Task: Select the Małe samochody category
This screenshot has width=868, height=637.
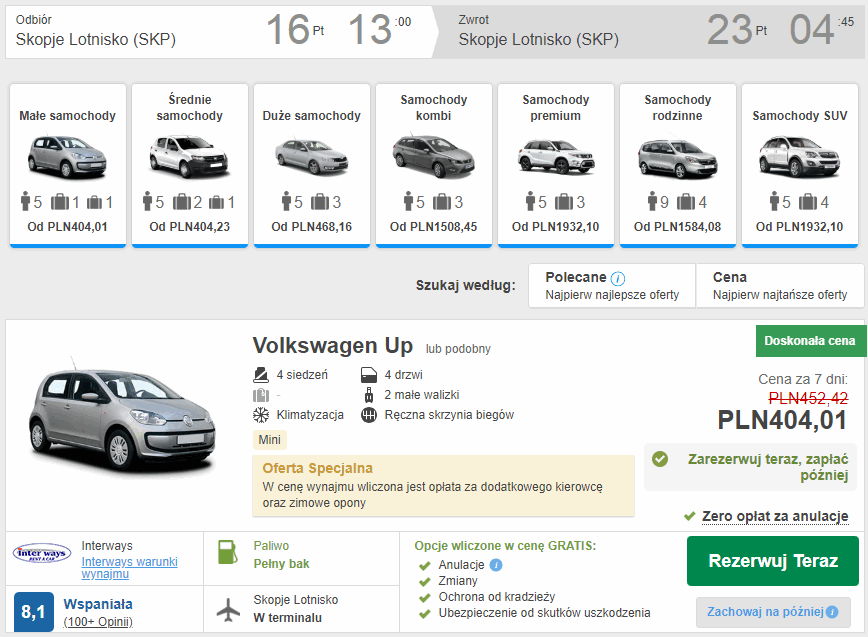Action: pos(67,164)
